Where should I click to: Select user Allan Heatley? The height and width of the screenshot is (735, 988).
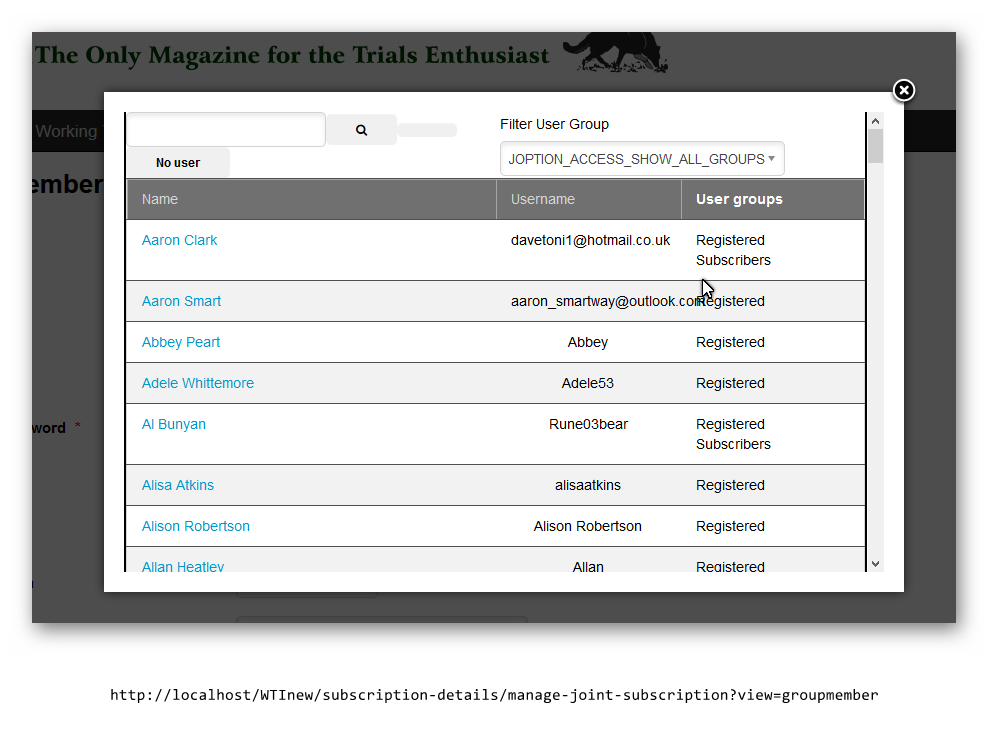point(183,566)
